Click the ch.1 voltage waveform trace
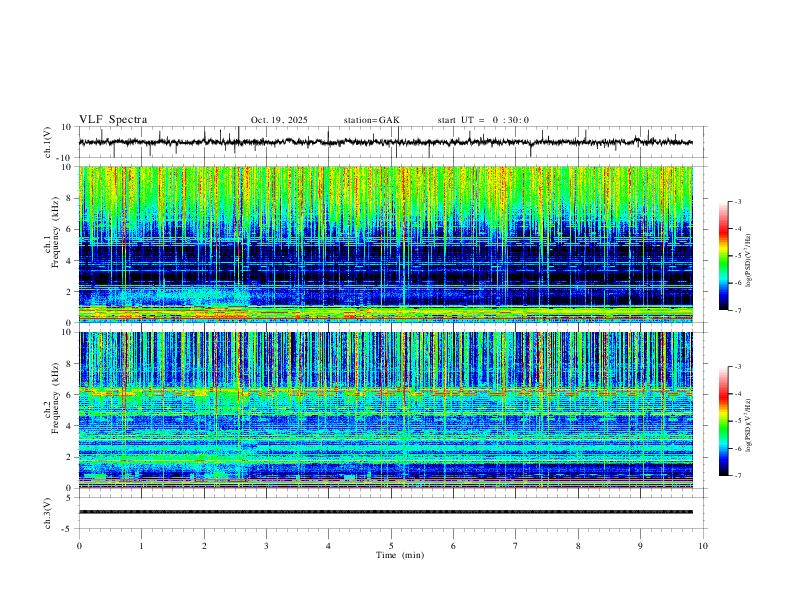Image resolution: width=792 pixels, height=612 pixels. tap(385, 142)
